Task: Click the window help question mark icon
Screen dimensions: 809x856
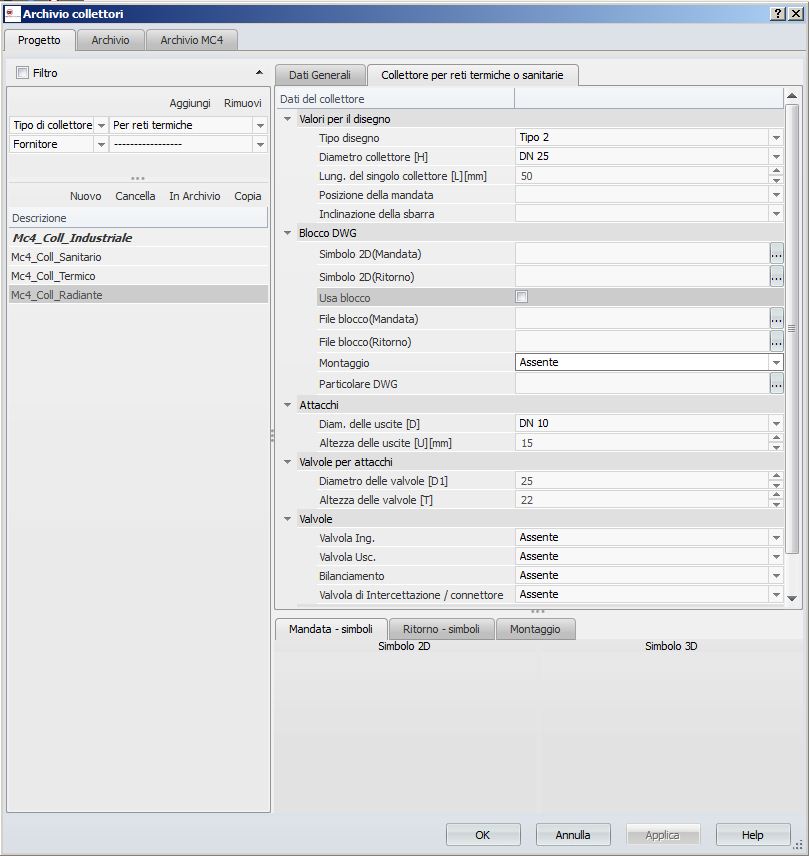Action: coord(778,12)
